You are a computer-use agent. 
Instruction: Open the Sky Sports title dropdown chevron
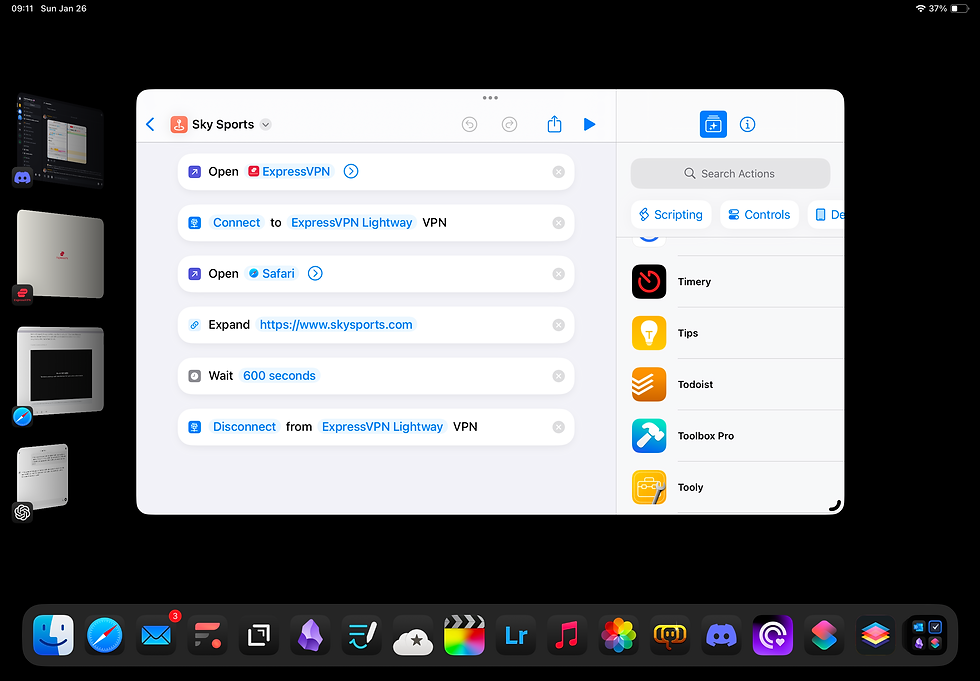click(266, 124)
